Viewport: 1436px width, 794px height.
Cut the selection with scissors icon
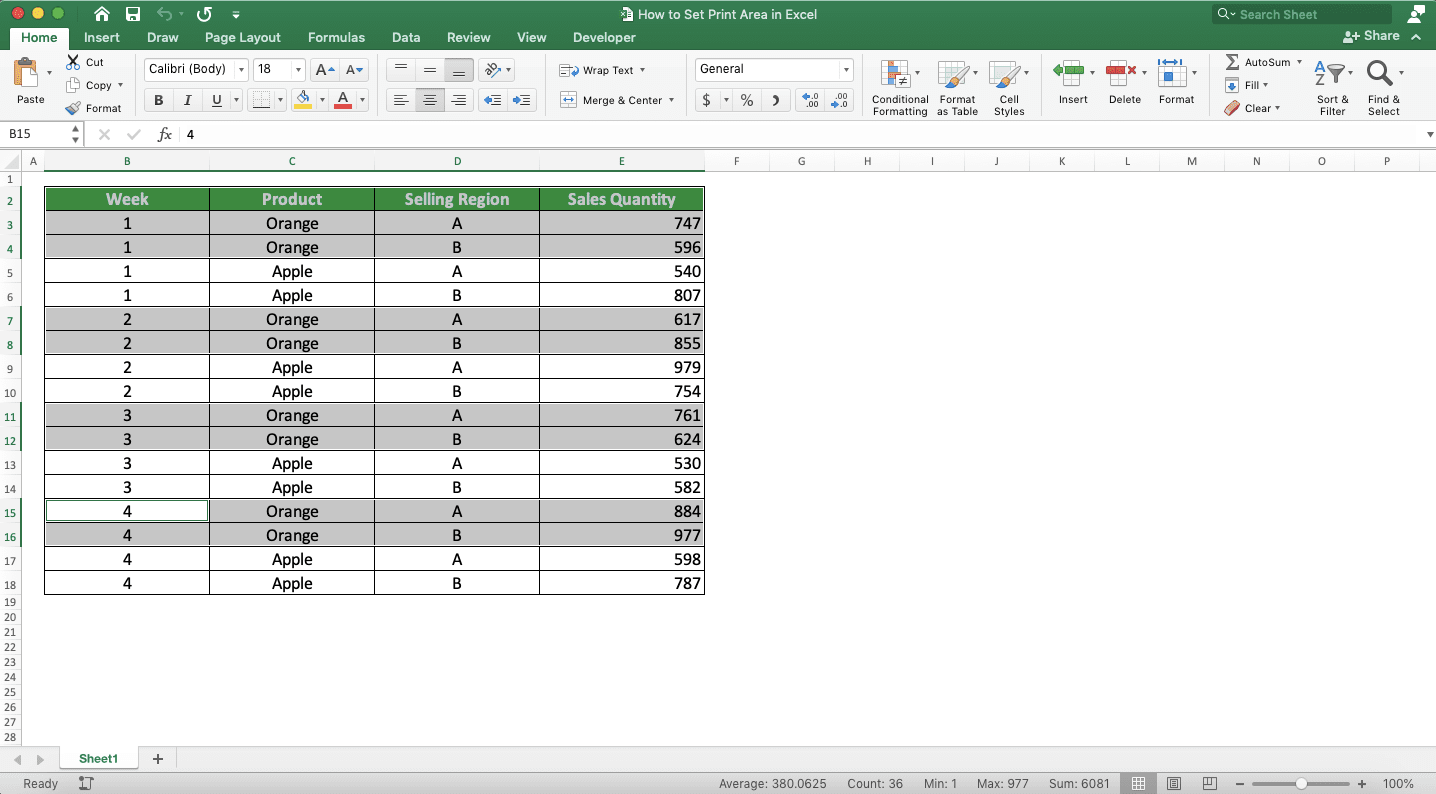[73, 62]
